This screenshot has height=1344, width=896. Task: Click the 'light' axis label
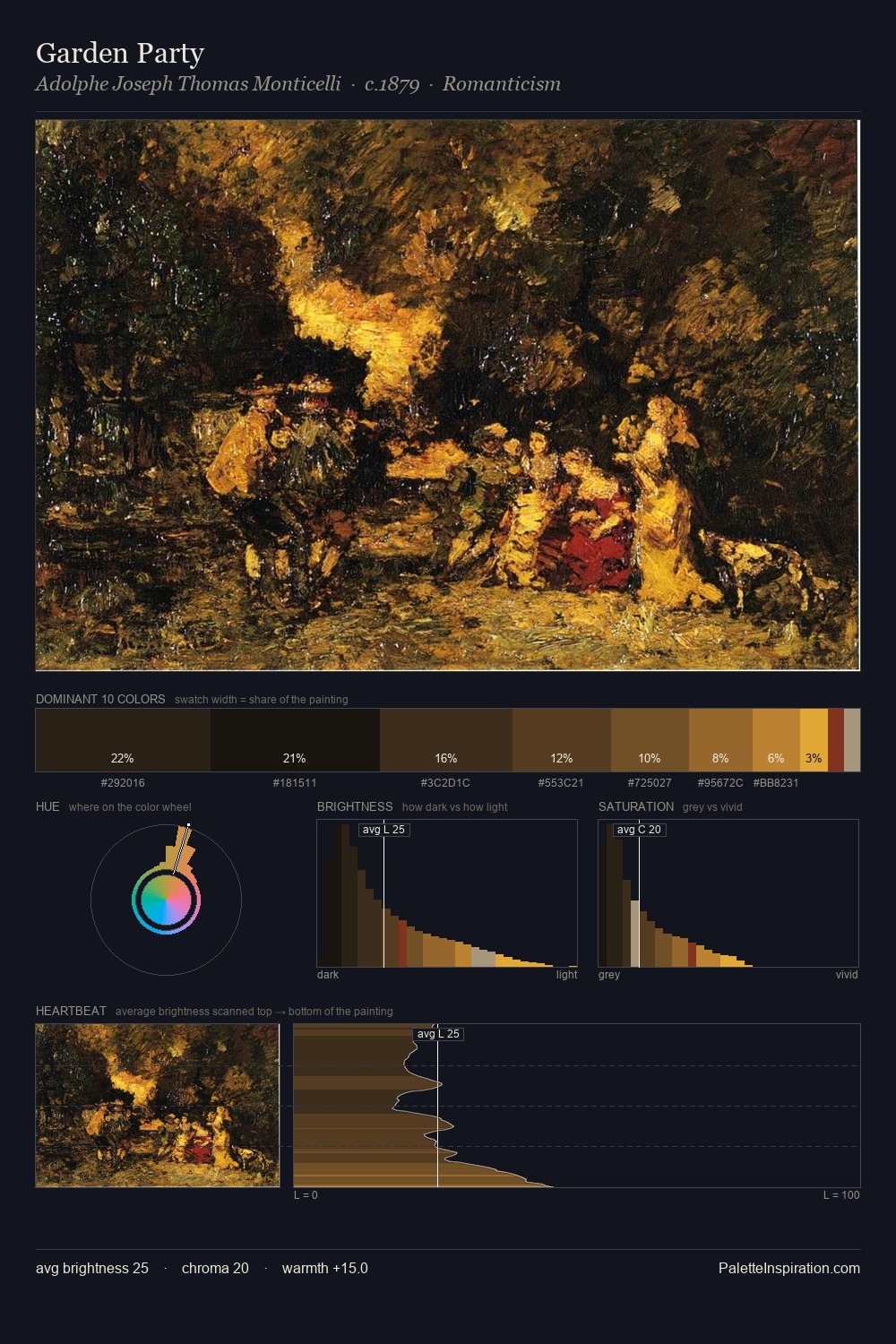pyautogui.click(x=566, y=975)
